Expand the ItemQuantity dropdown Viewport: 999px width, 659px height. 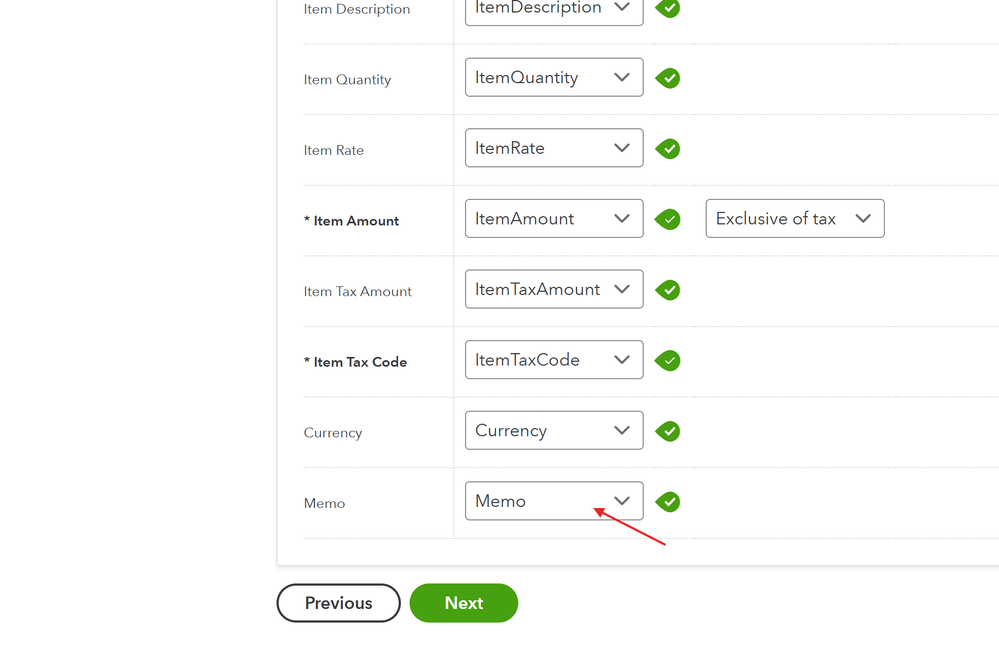tap(553, 78)
